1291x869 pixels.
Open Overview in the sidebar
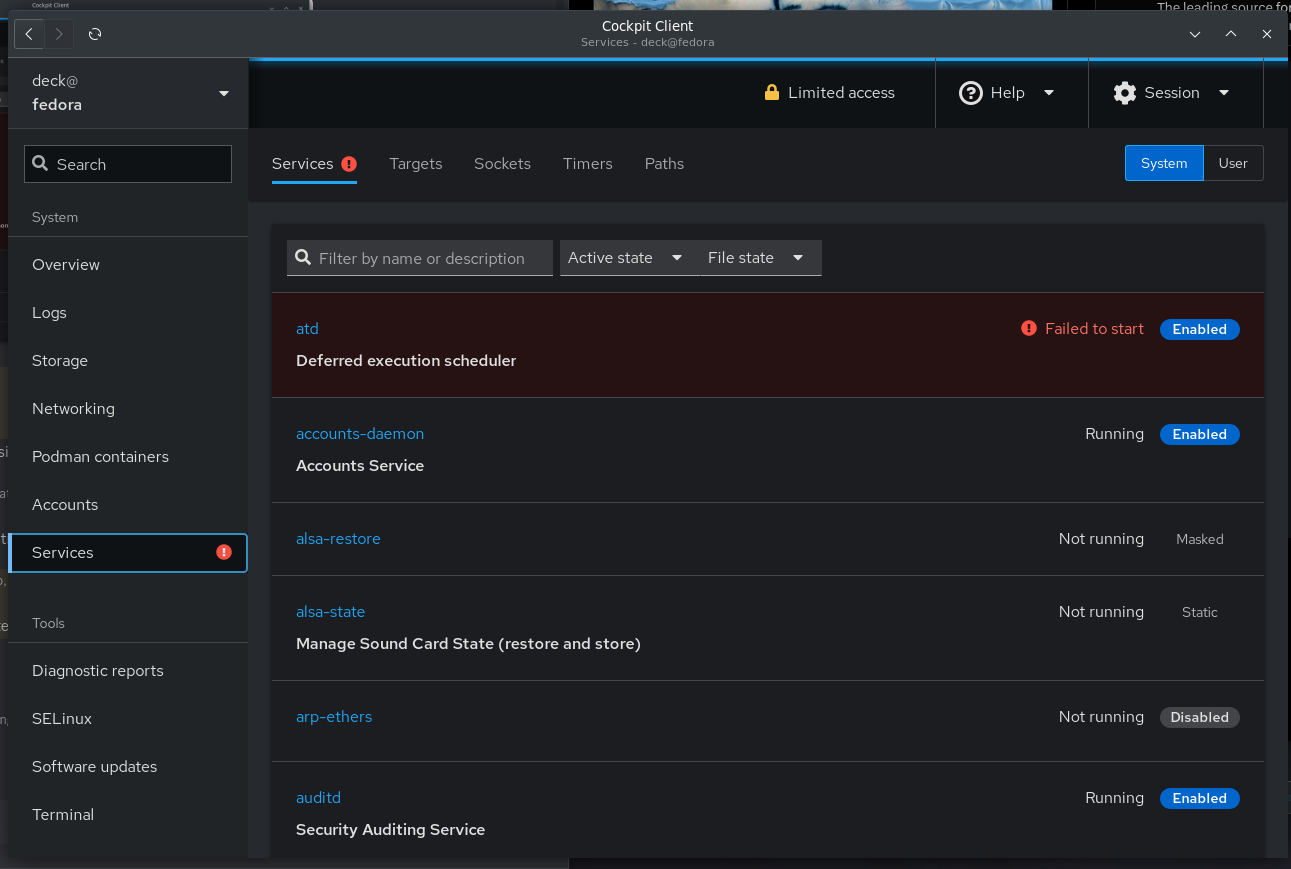click(x=128, y=265)
